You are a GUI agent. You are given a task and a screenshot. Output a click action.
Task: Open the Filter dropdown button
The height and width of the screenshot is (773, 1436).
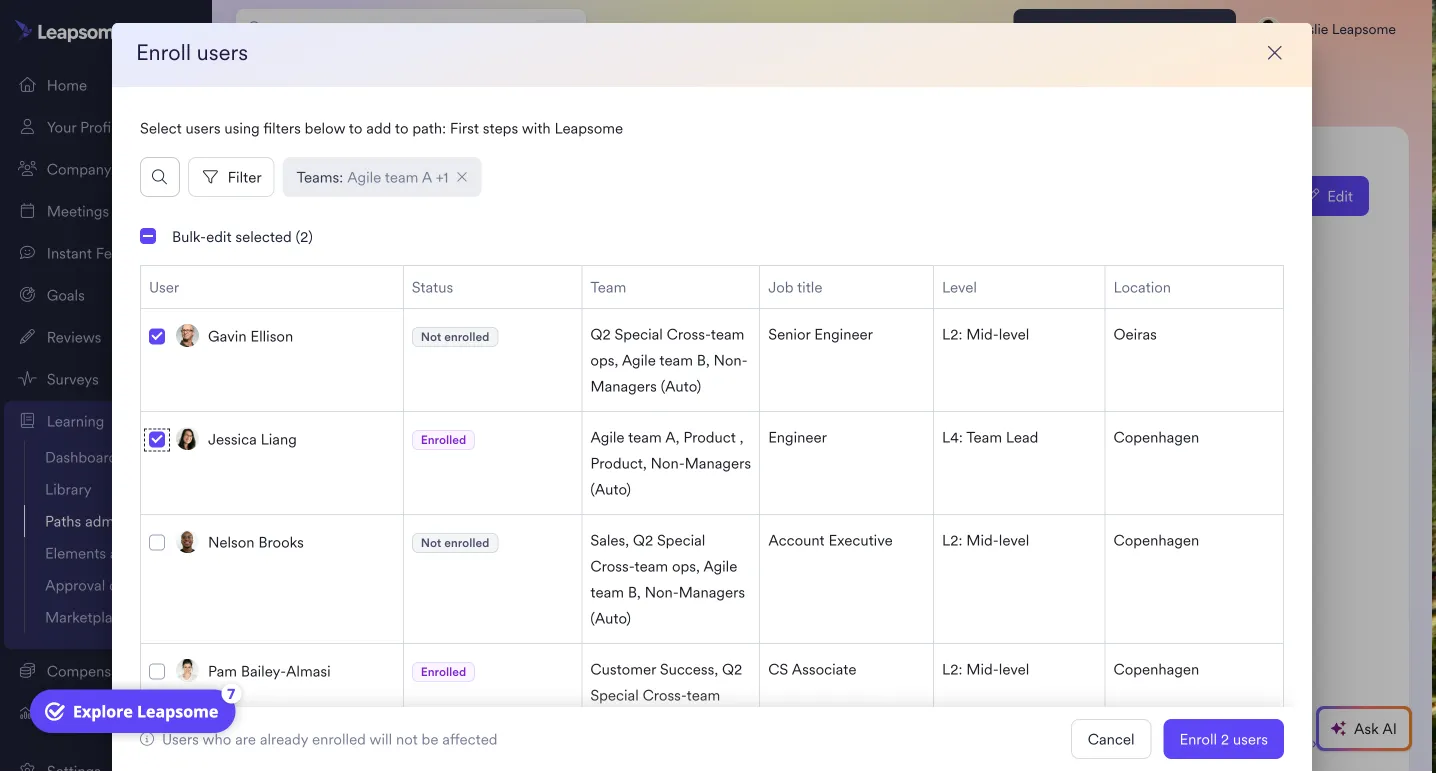point(231,177)
